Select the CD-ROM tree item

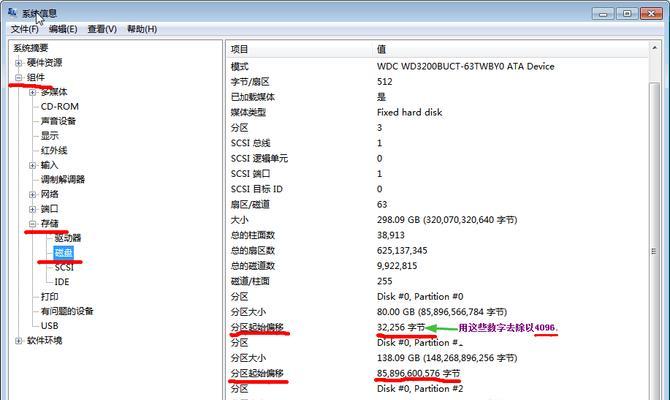pyautogui.click(x=60, y=106)
